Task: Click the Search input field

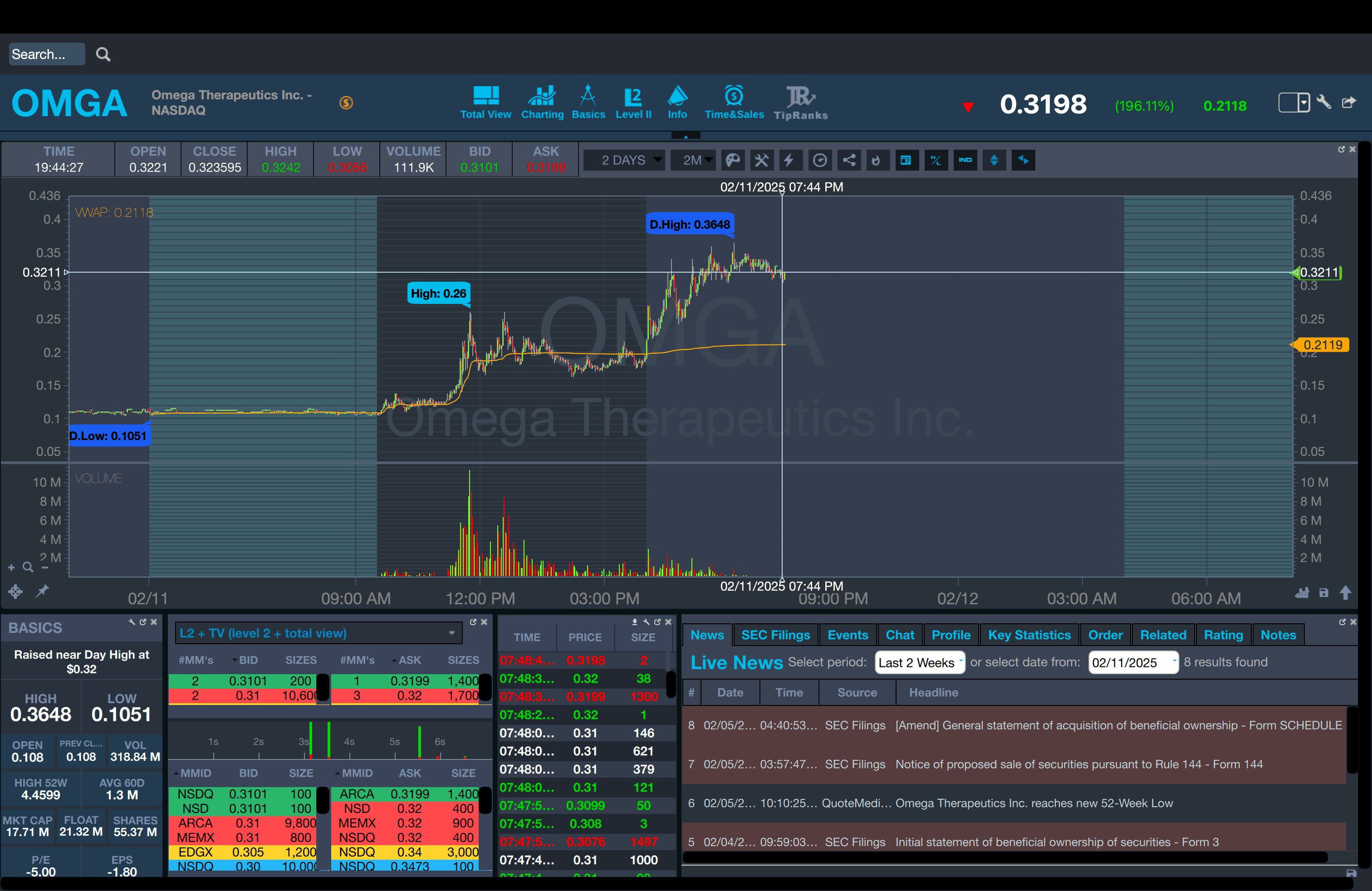Action: pos(47,54)
